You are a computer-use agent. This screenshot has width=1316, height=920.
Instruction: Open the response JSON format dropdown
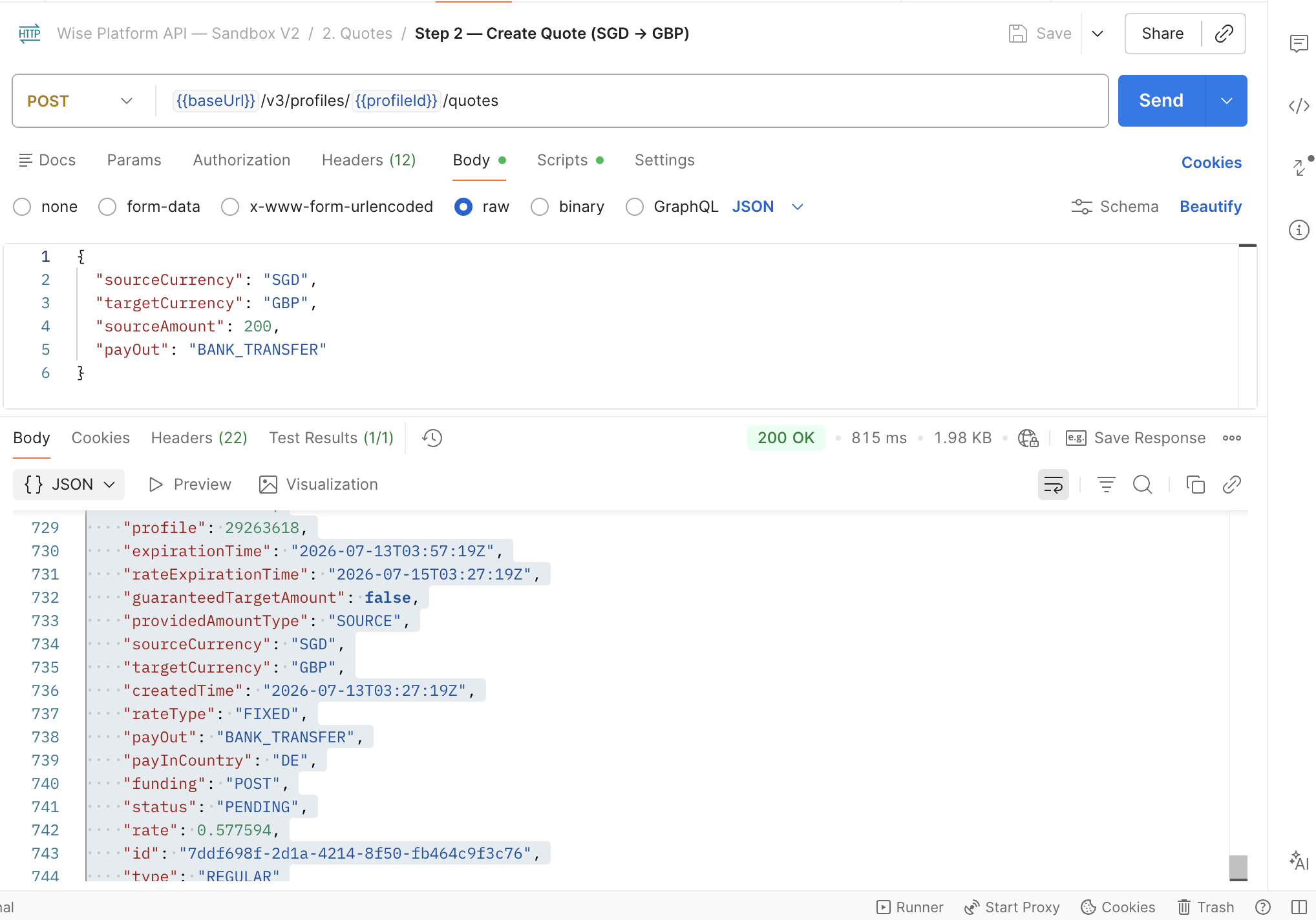click(69, 485)
